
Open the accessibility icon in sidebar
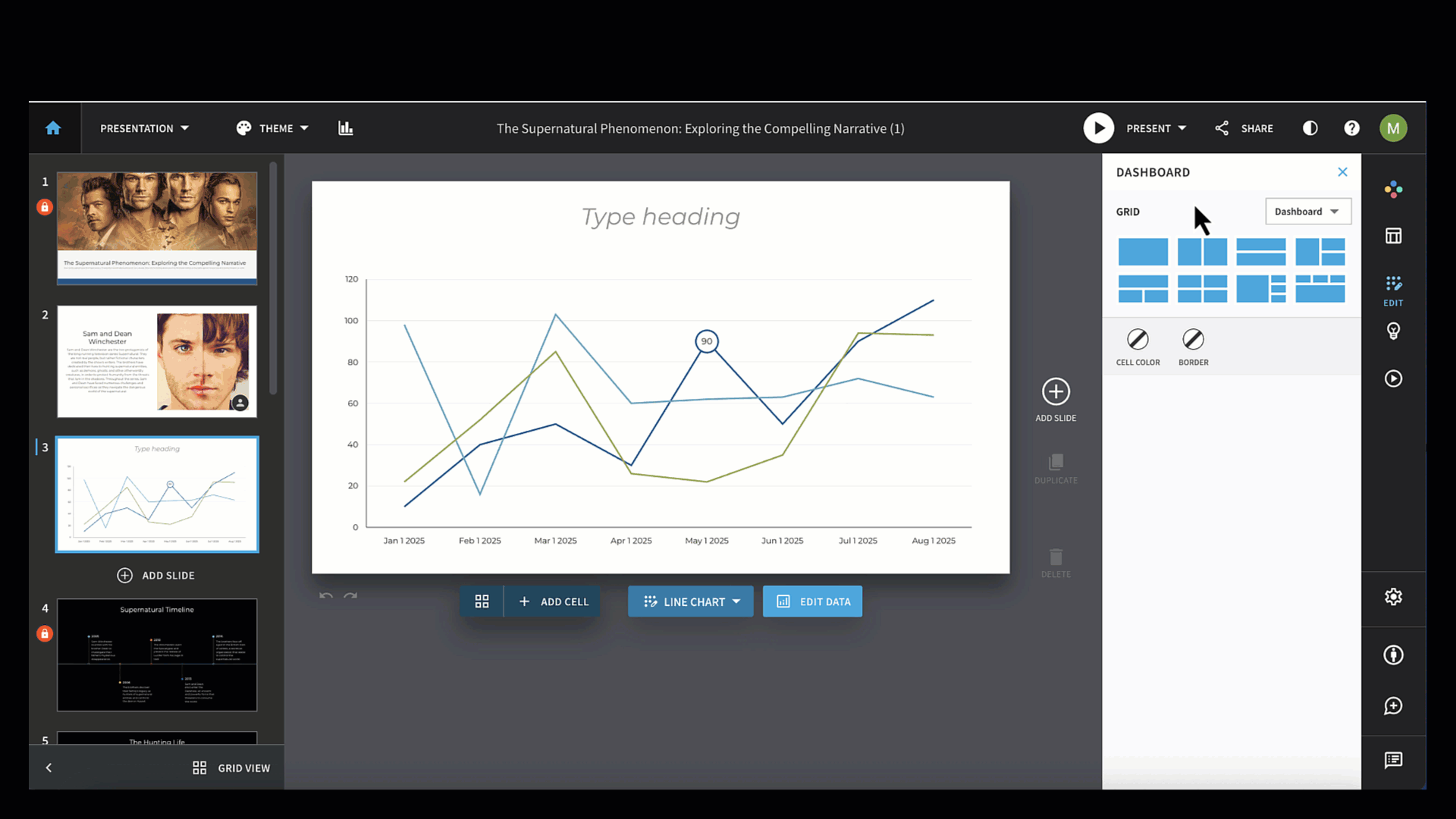pyautogui.click(x=1393, y=654)
